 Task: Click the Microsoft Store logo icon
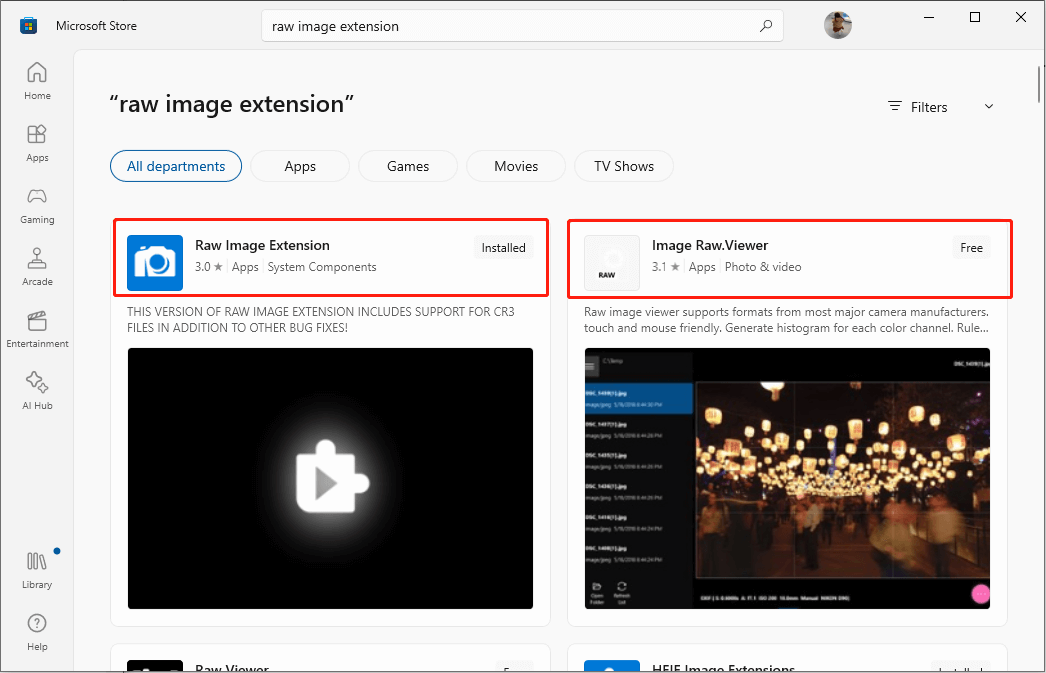[28, 26]
